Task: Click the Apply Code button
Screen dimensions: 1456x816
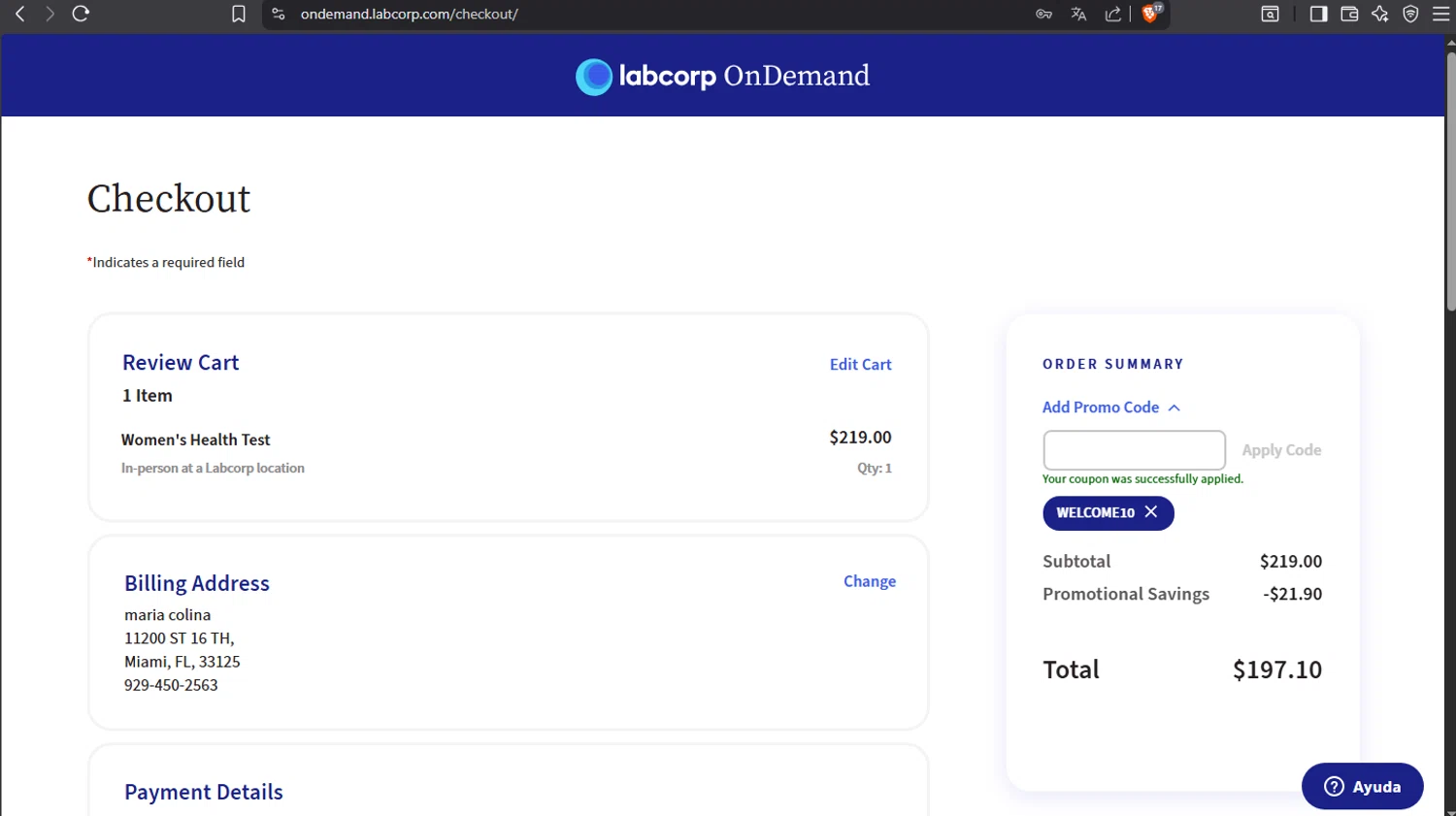Action: tap(1281, 450)
